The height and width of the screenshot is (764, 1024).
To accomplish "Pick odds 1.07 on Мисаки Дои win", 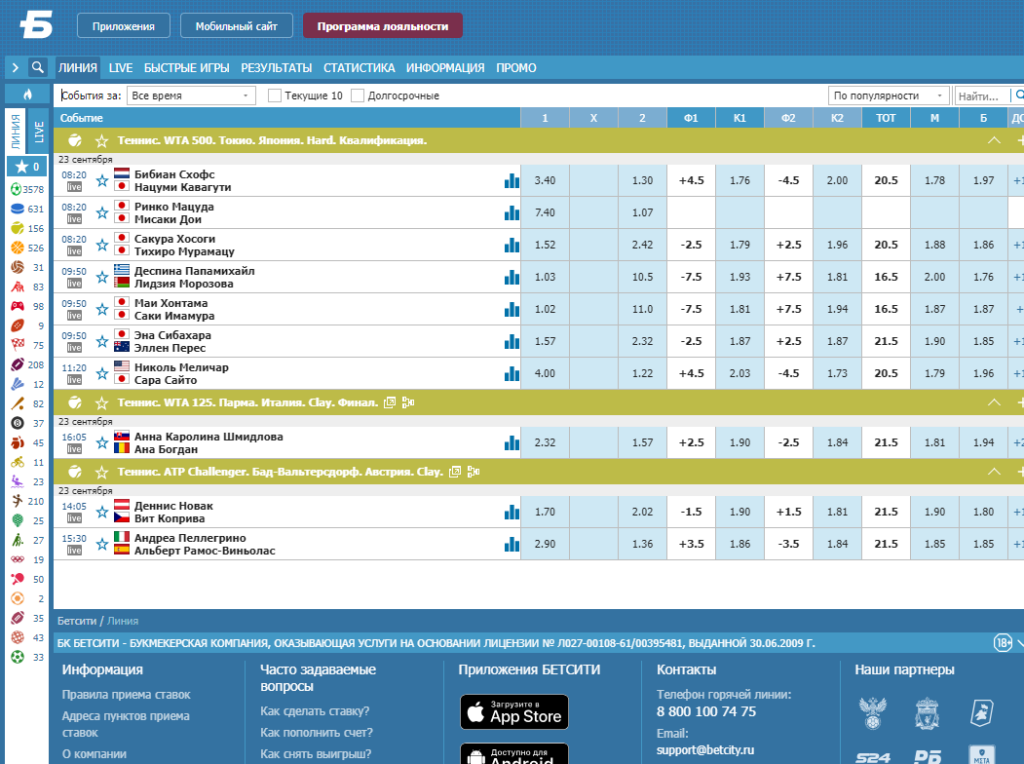I will pyautogui.click(x=642, y=213).
